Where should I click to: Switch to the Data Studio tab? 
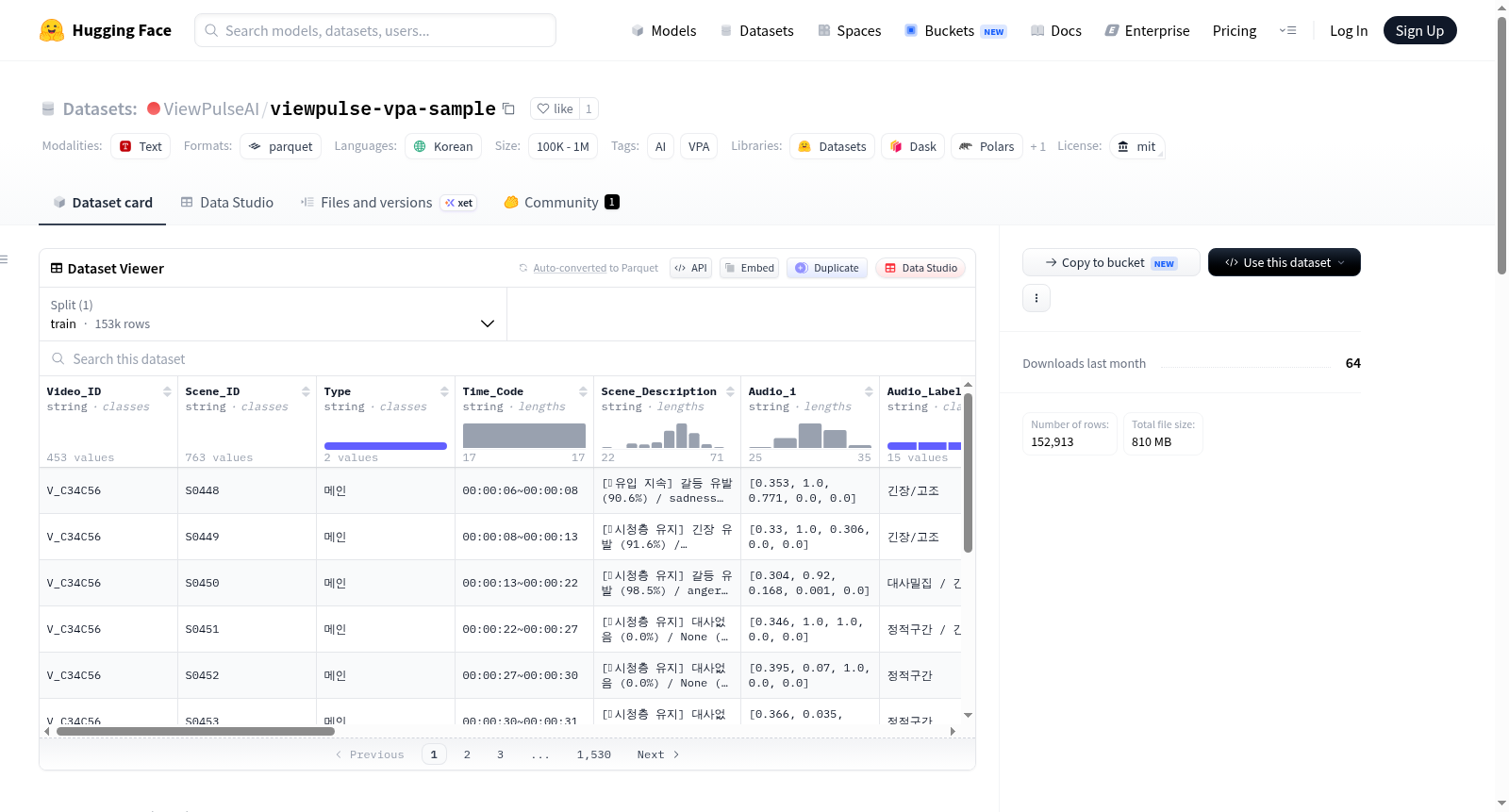227,202
